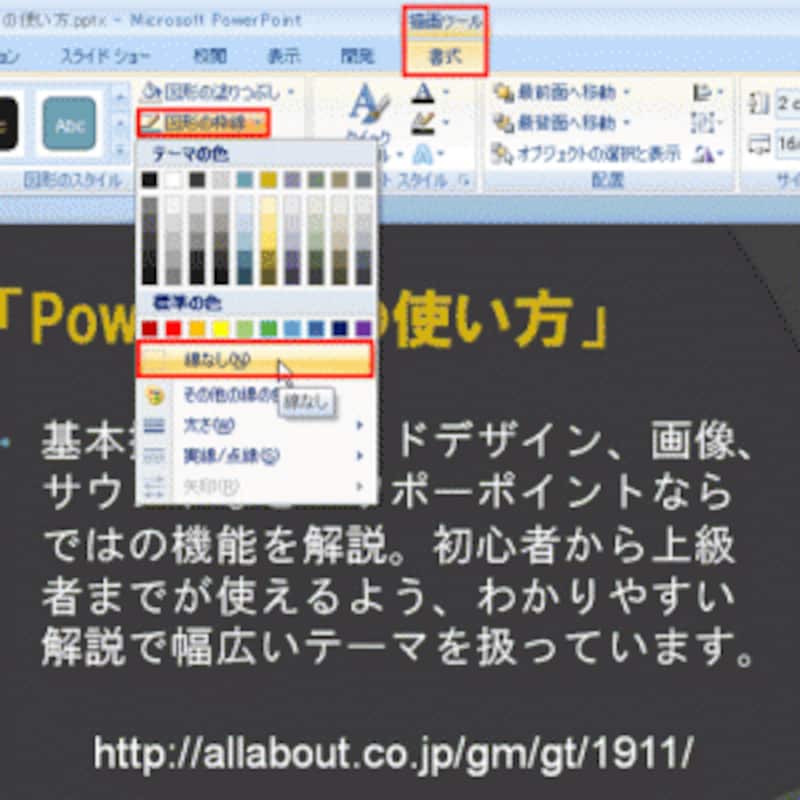Expand the full shape styles gallery
The height and width of the screenshot is (800, 800).
click(120, 151)
